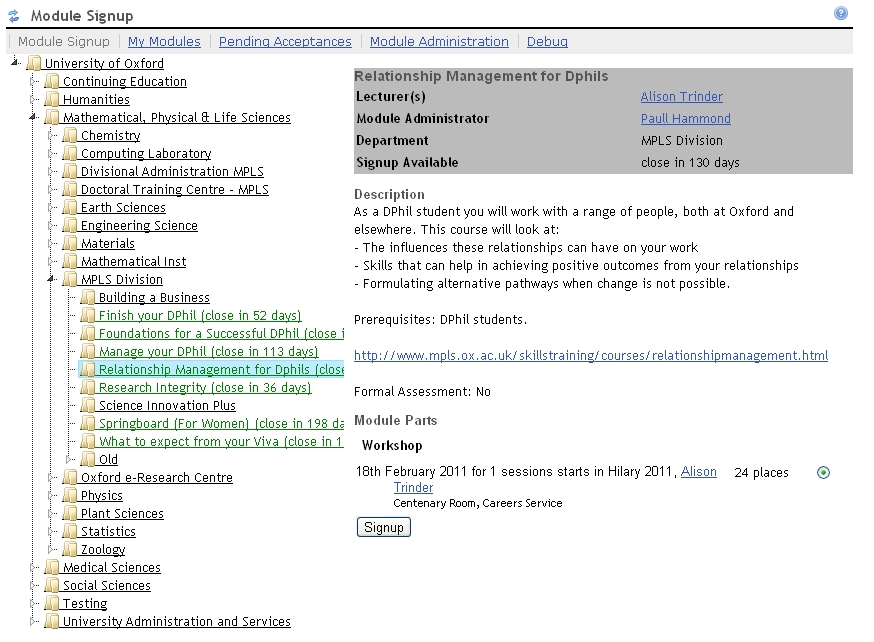Viewport: 874px width, 642px height.
Task: Collapse the University of Oxford root node
Action: tap(15, 64)
